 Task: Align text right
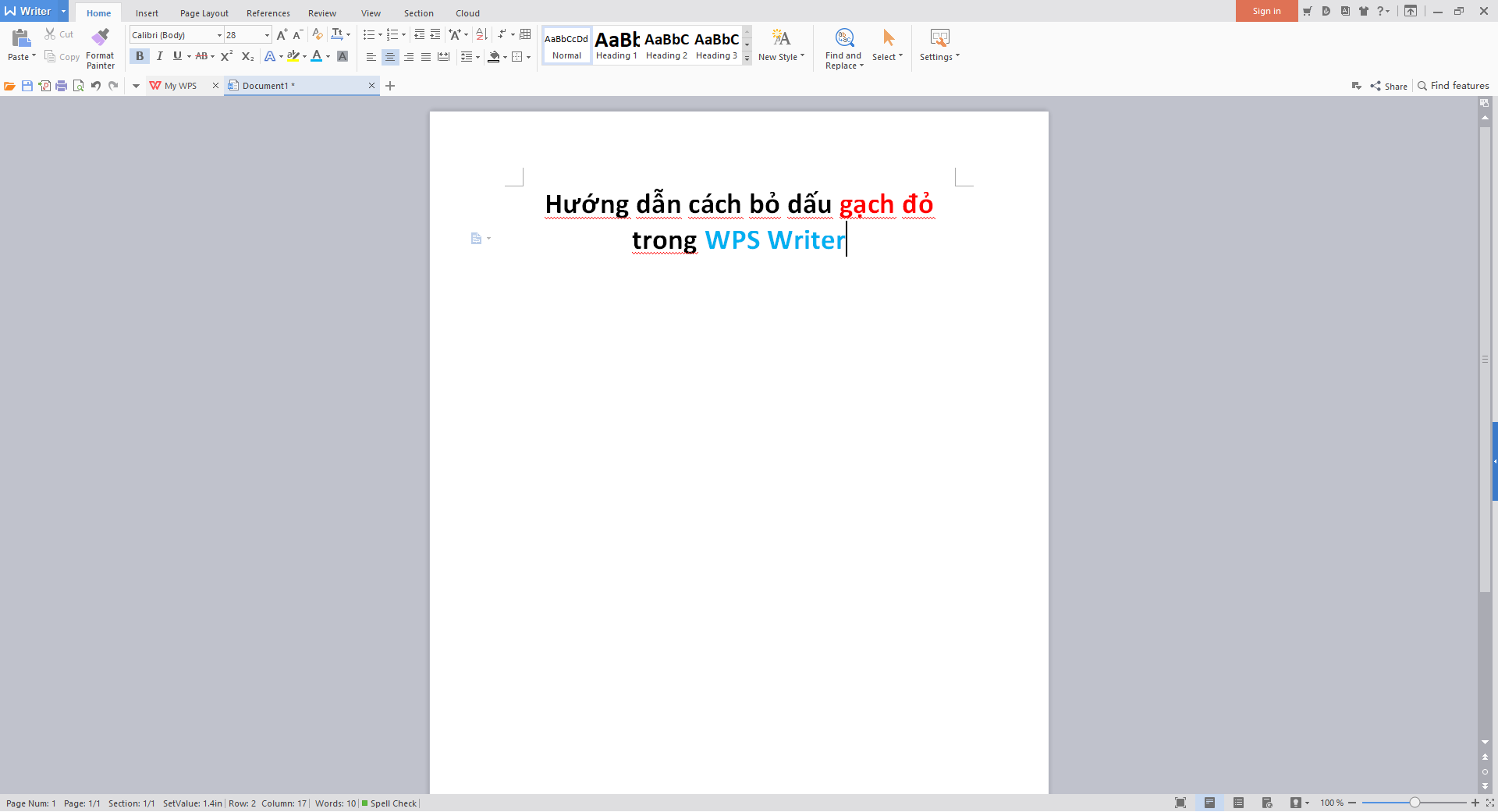point(409,57)
